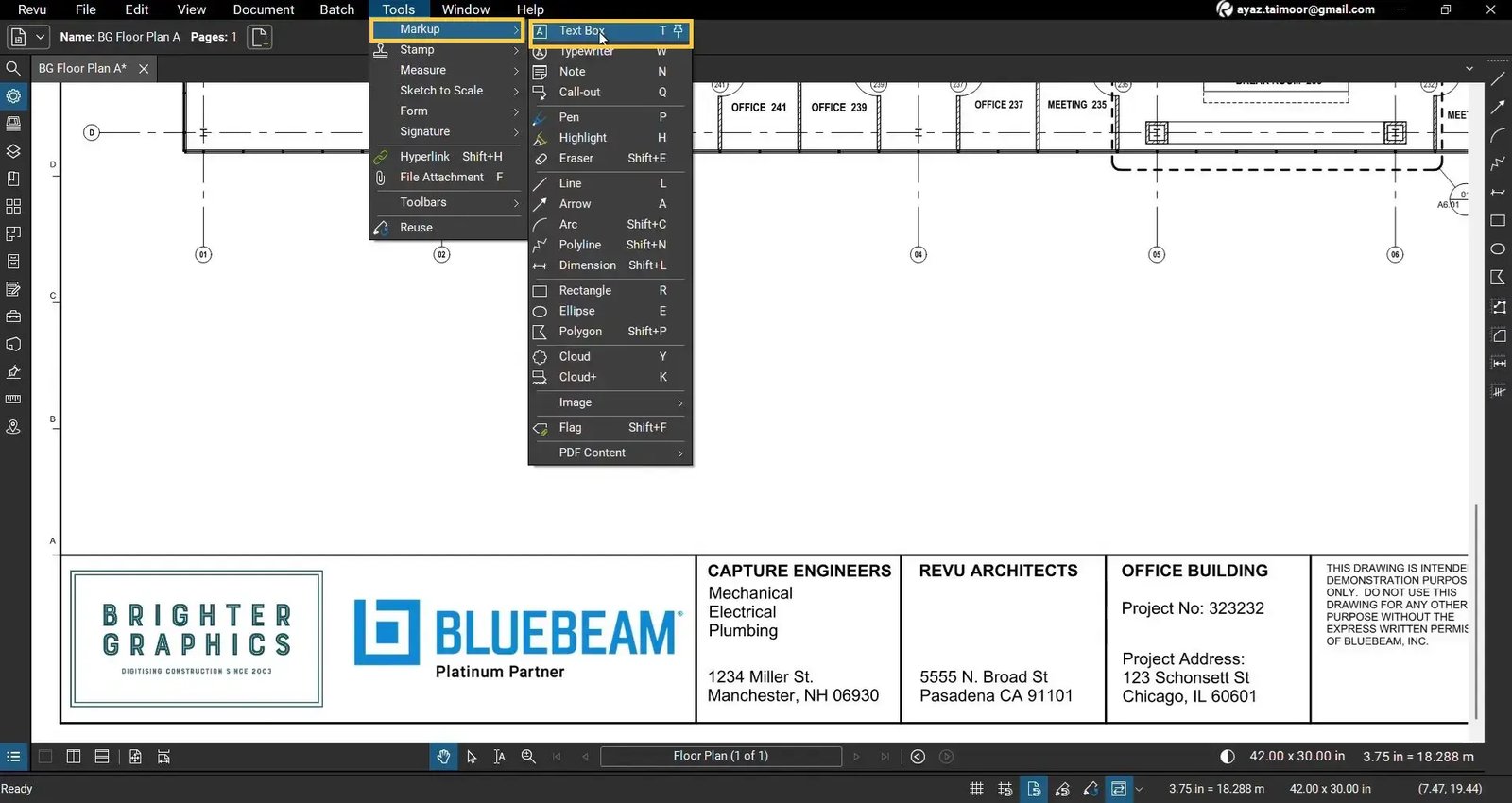Toggle reuse markup tool icon
1512x803 pixels.
[x=1091, y=789]
